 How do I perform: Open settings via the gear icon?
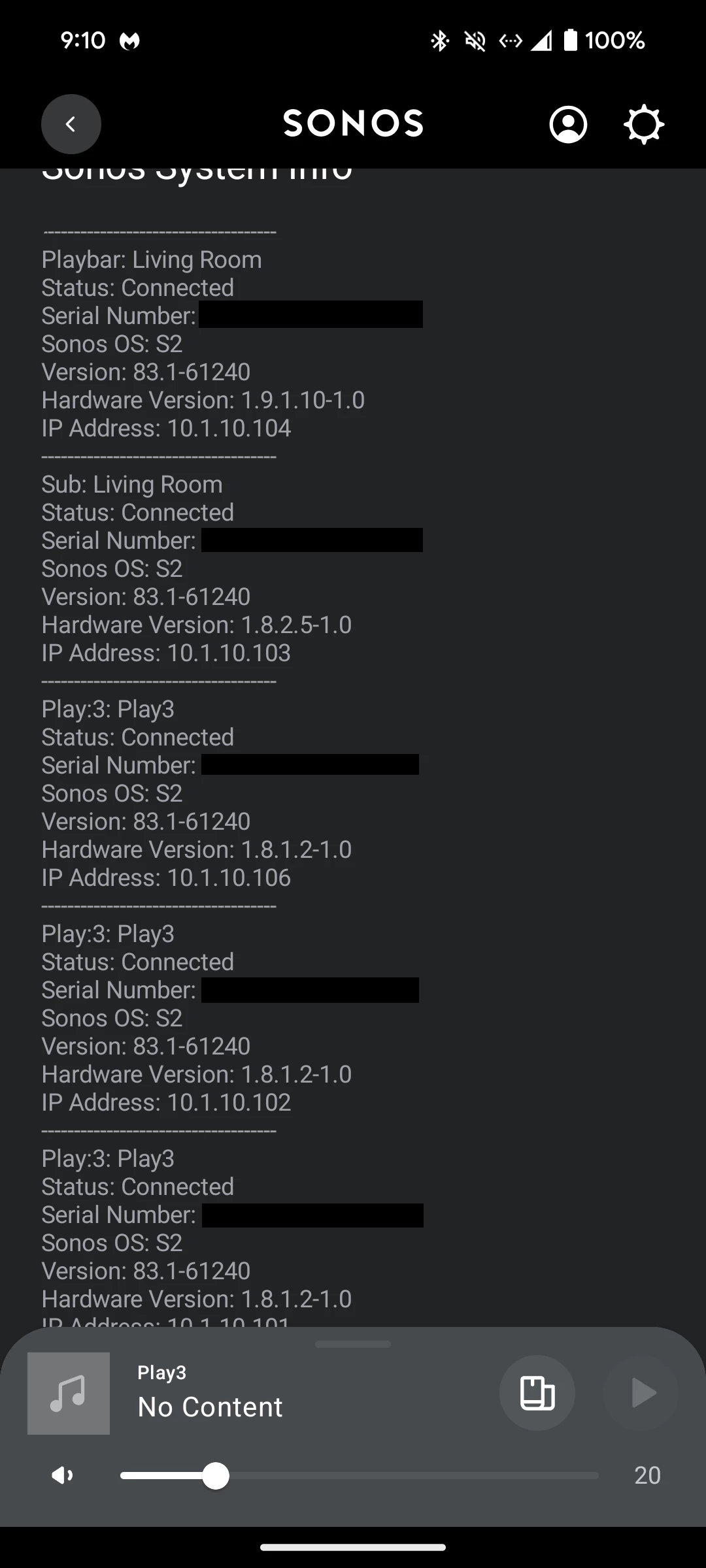point(644,124)
